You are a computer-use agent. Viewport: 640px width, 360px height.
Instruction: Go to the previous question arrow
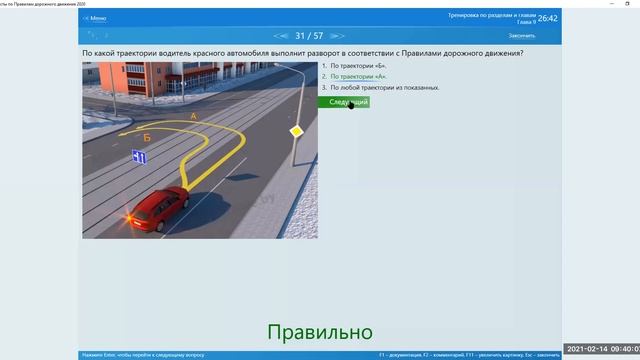(x=281, y=36)
